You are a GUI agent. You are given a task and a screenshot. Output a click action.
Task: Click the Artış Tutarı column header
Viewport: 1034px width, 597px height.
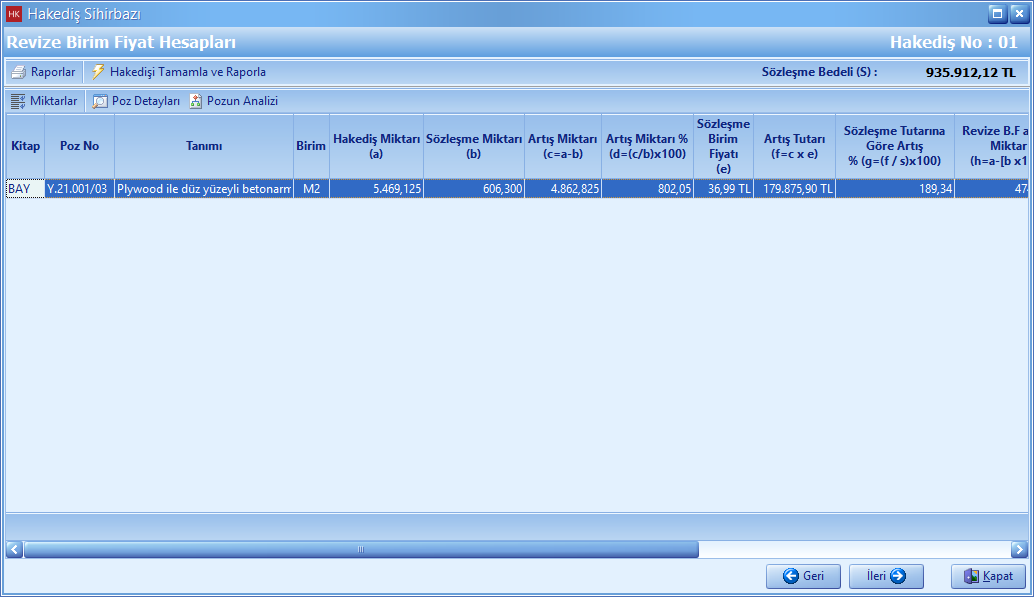pyautogui.click(x=794, y=146)
